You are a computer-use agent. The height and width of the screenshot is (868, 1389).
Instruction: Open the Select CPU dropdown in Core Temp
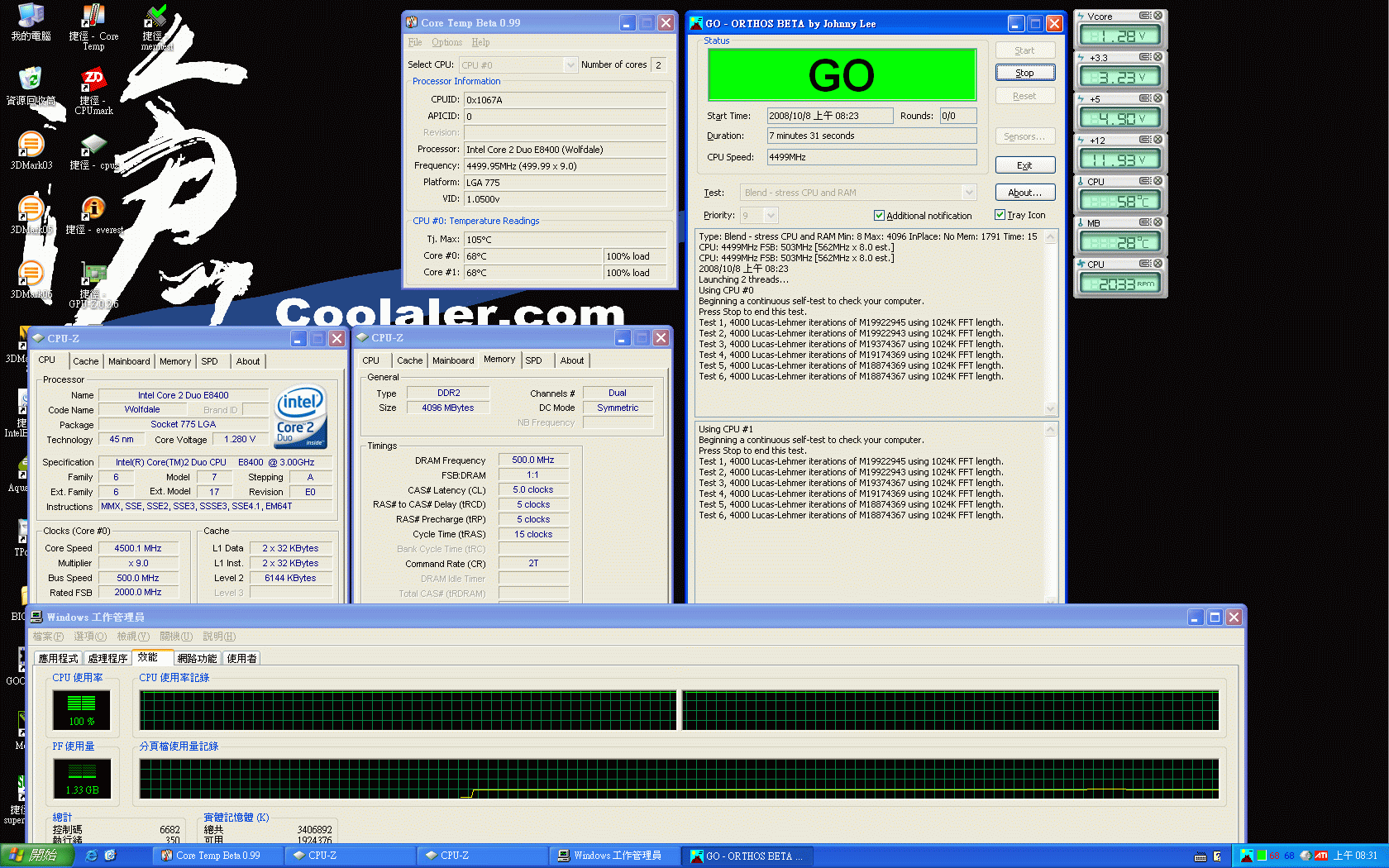pyautogui.click(x=570, y=64)
